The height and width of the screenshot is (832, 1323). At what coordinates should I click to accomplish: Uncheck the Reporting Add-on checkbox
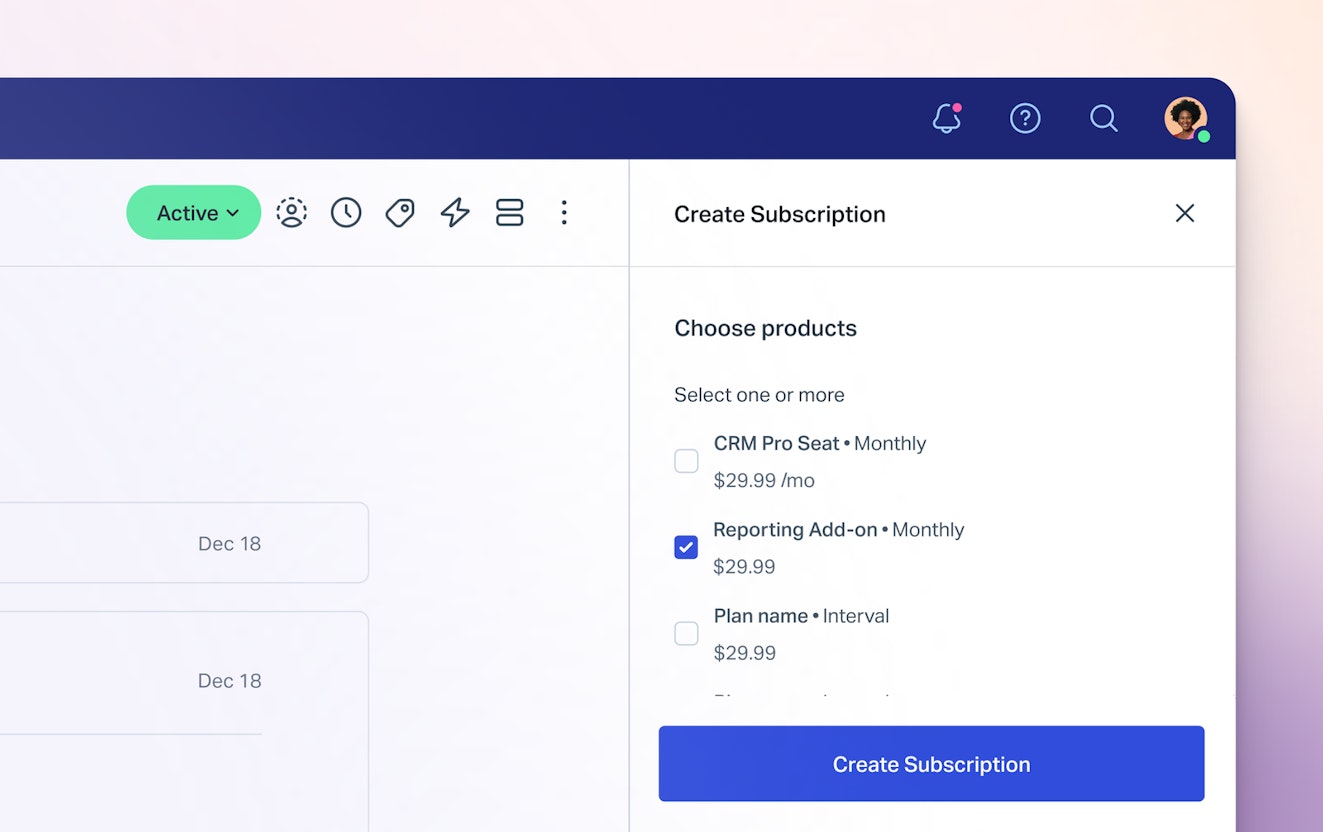[686, 547]
